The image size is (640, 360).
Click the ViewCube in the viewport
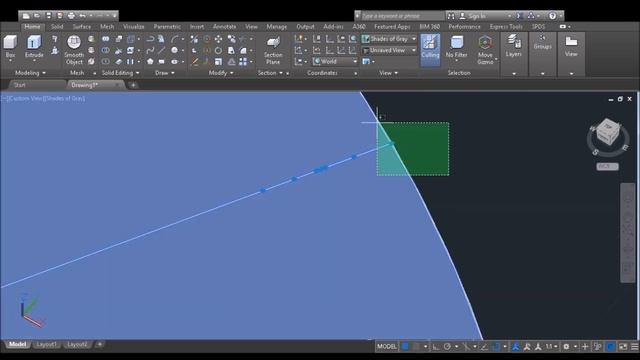(x=608, y=133)
